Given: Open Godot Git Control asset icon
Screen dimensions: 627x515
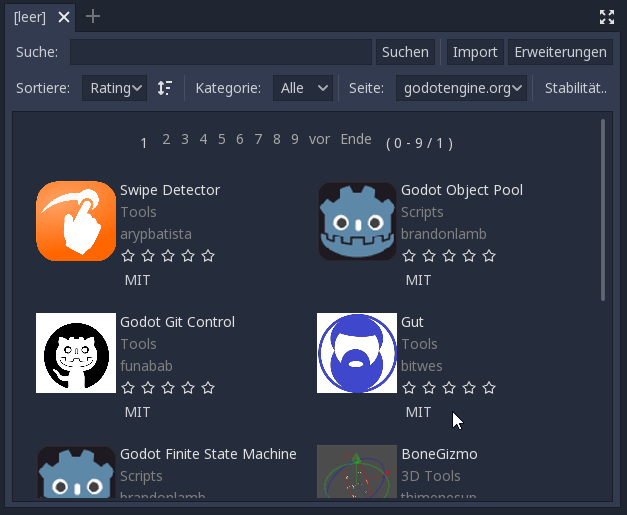Looking at the screenshot, I should pyautogui.click(x=76, y=353).
